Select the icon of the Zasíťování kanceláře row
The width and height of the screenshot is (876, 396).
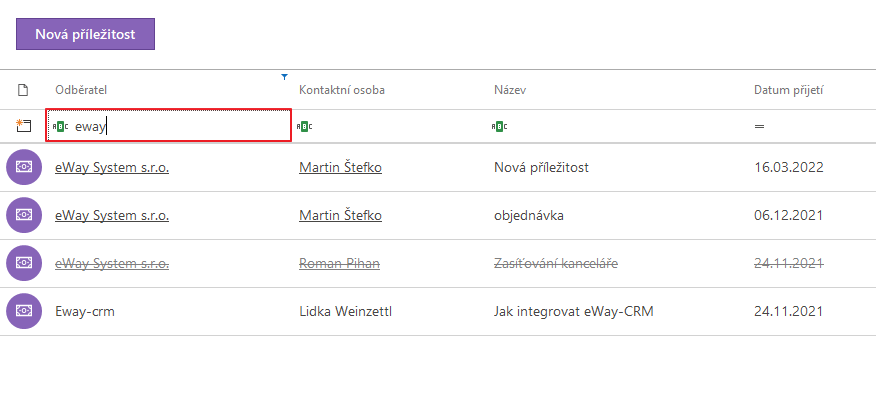coord(24,263)
